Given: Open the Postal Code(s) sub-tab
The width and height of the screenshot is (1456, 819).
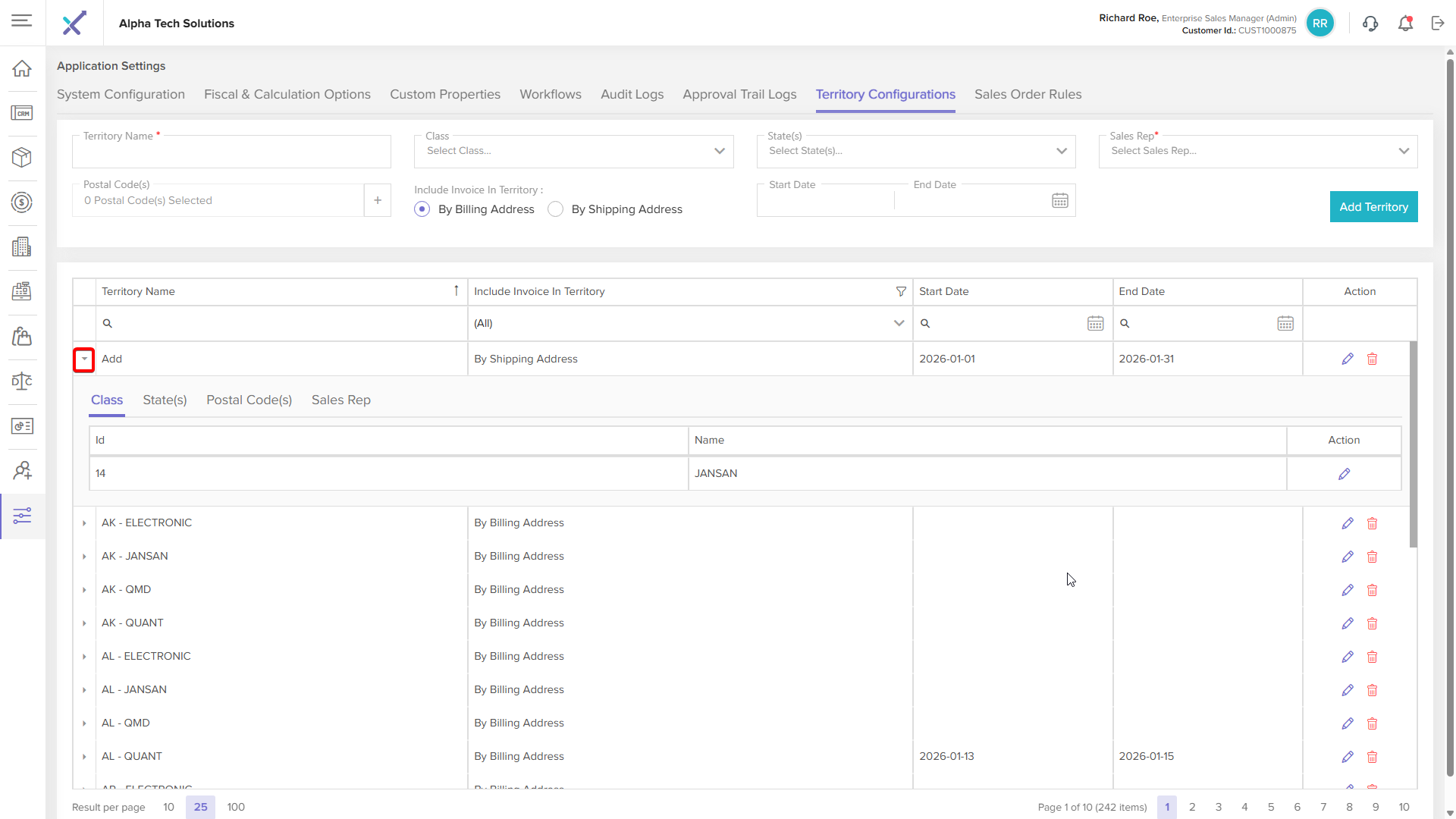Looking at the screenshot, I should (249, 400).
